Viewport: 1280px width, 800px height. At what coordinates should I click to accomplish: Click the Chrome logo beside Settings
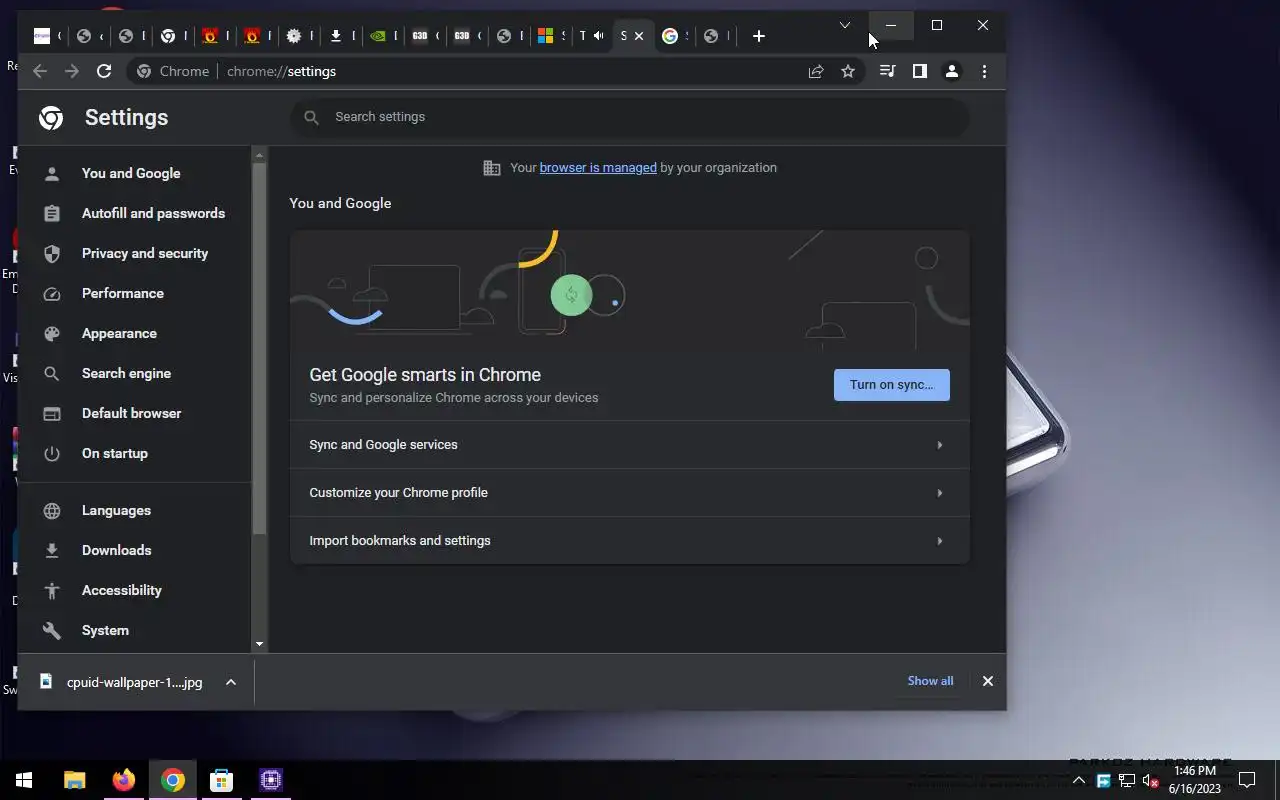[51, 118]
